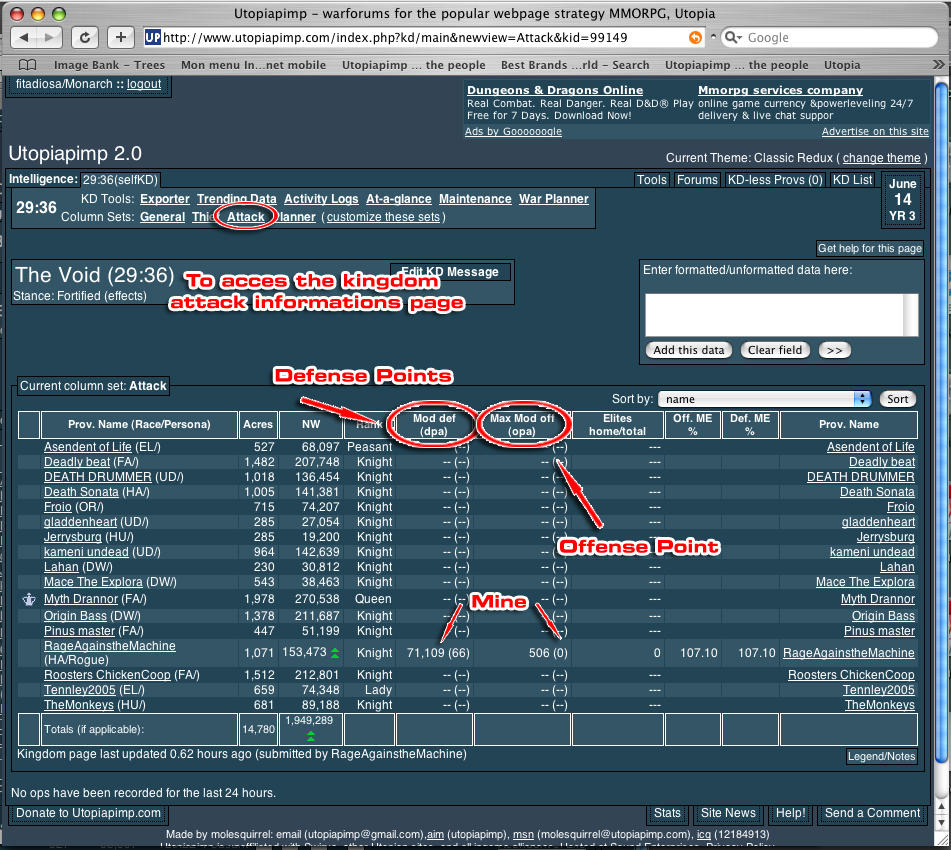
Task: Open the At-a-glance link
Action: tap(398, 199)
